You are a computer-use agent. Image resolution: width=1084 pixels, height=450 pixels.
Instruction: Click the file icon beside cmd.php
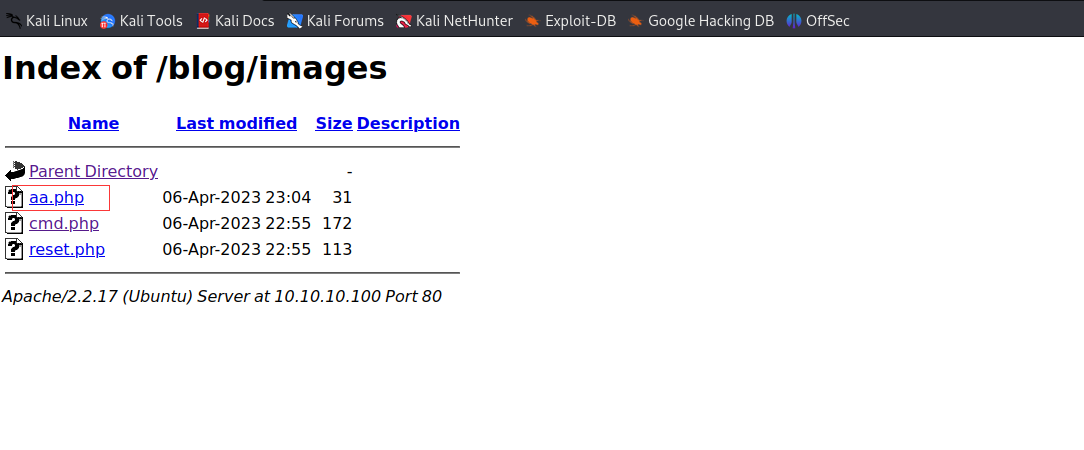coord(15,223)
